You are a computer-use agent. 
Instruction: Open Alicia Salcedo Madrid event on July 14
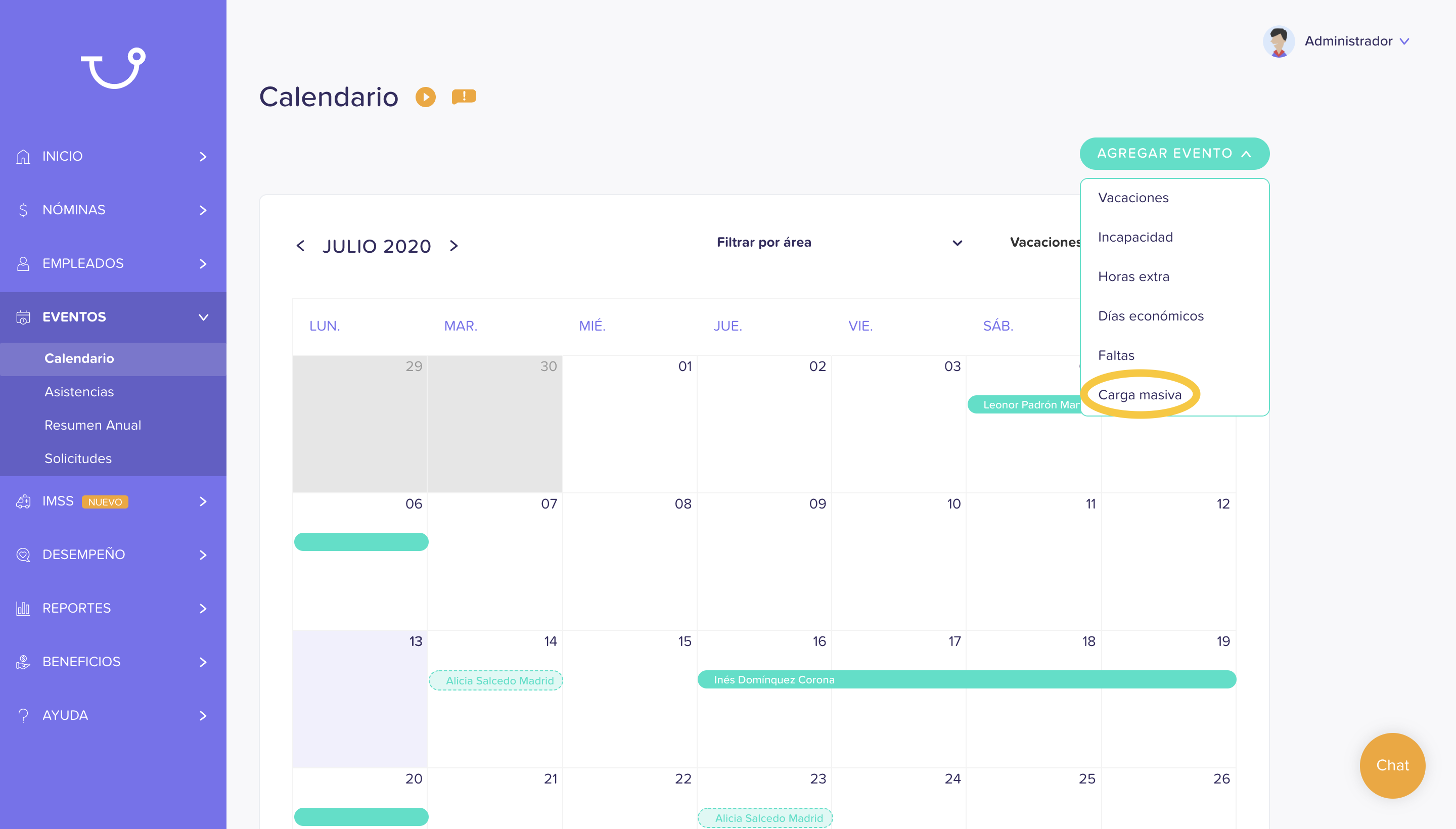point(495,680)
